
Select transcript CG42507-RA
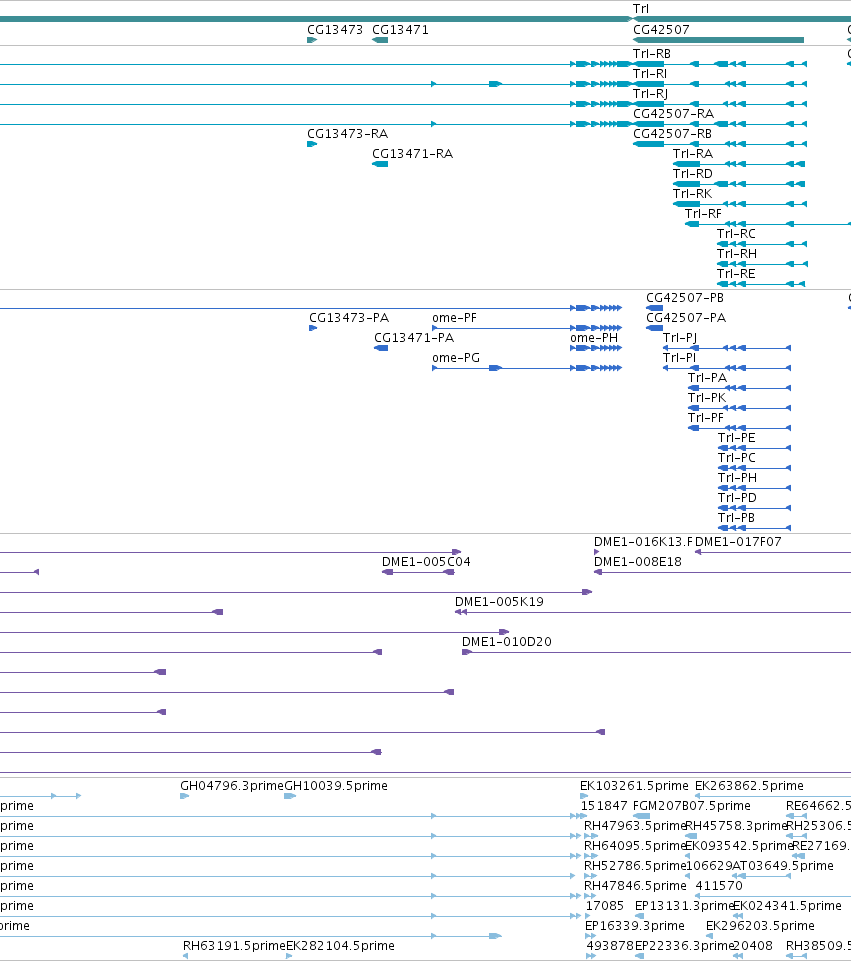(673, 114)
